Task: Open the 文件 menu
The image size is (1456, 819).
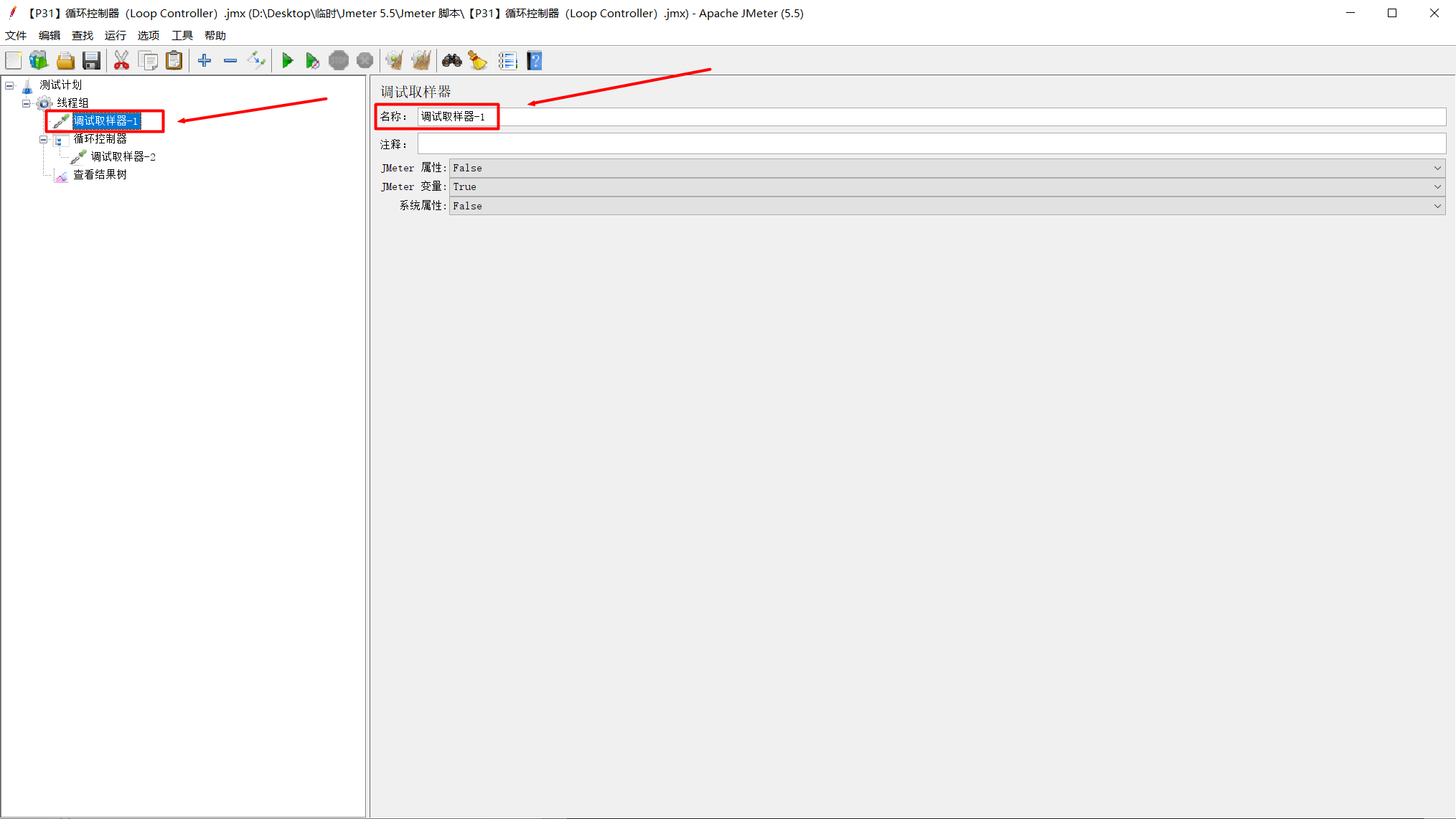Action: 16,35
